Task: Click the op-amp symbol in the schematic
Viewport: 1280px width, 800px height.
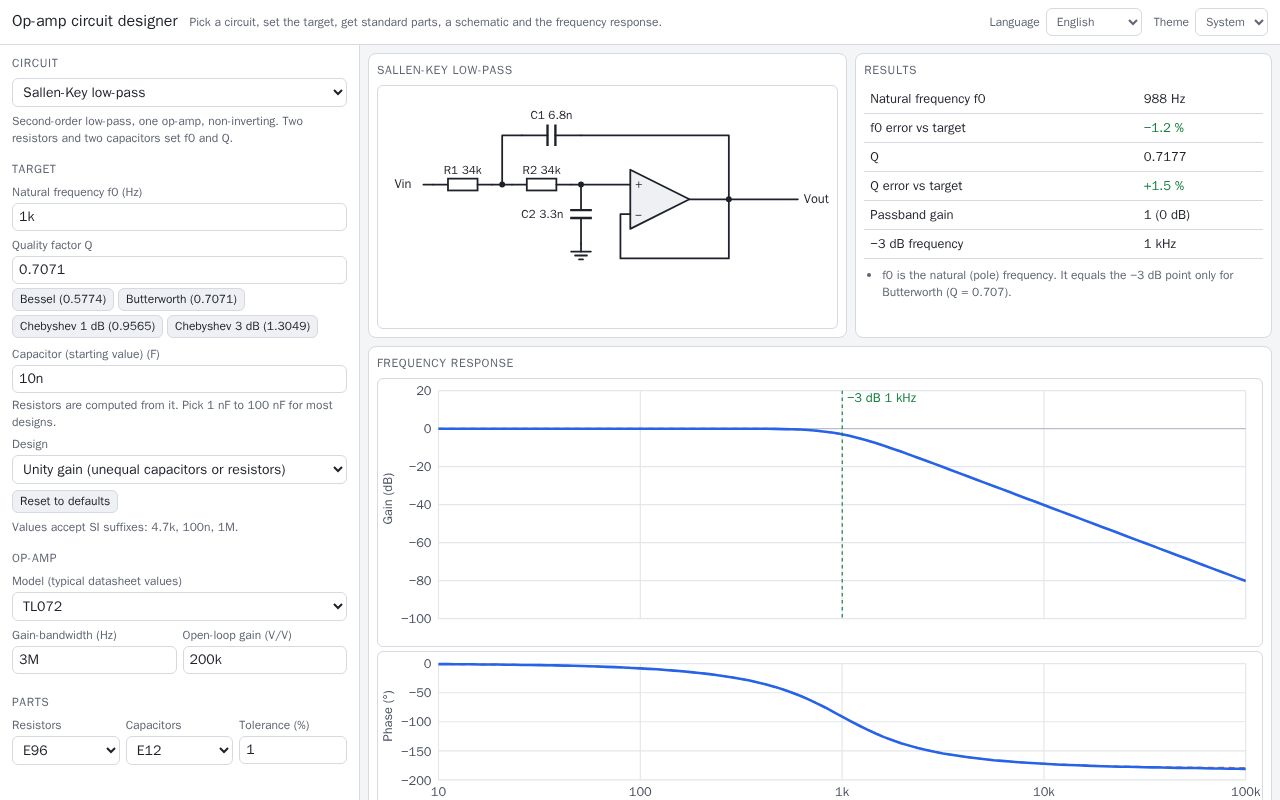Action: tap(659, 199)
